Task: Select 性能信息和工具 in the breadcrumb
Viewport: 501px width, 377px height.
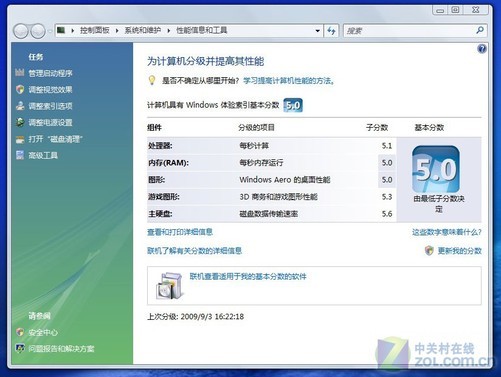Action: pos(202,30)
